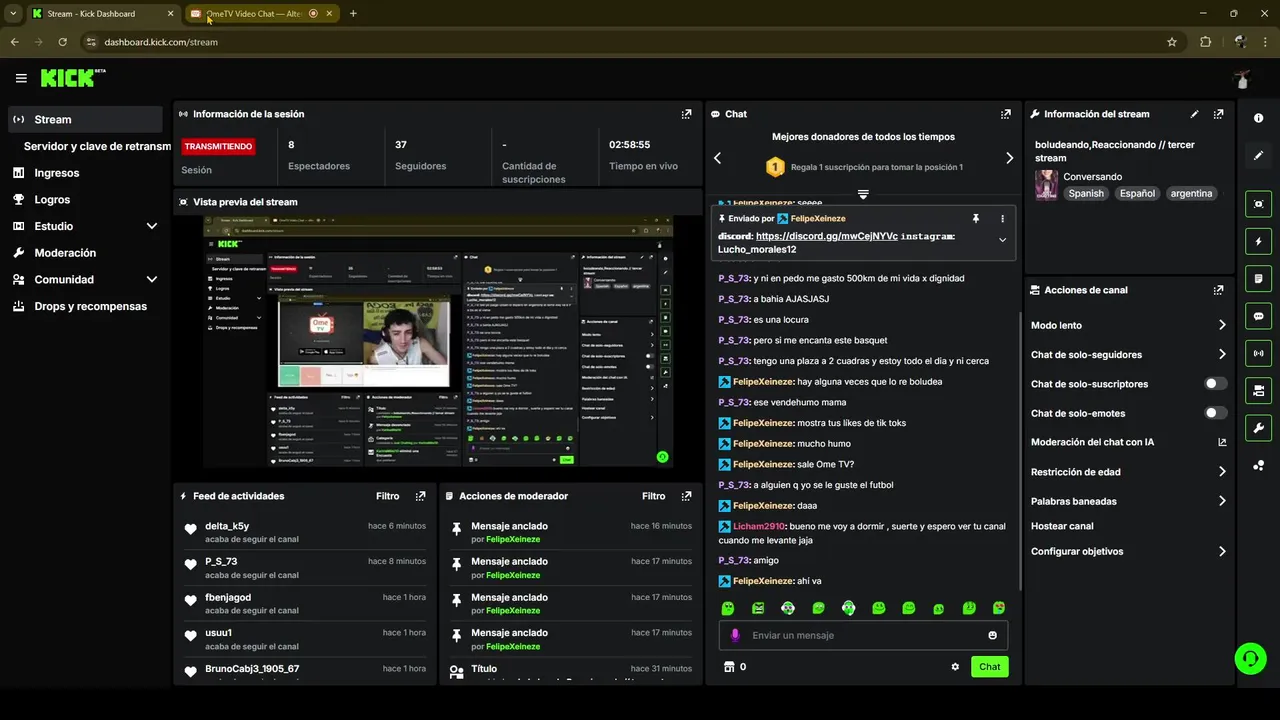The width and height of the screenshot is (1280, 720).
Task: Pop out the Feed de actividades panel
Action: [420, 496]
